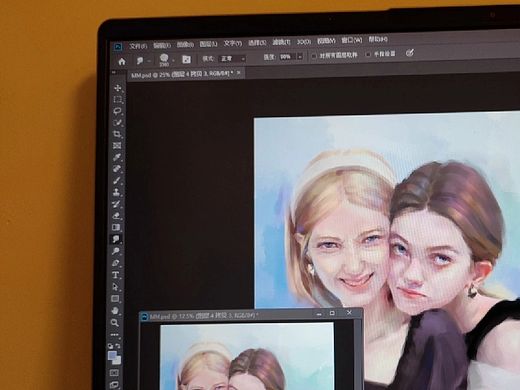Screen dimensions: 520x390
Task: Select the Gradient tool
Action: point(116,227)
